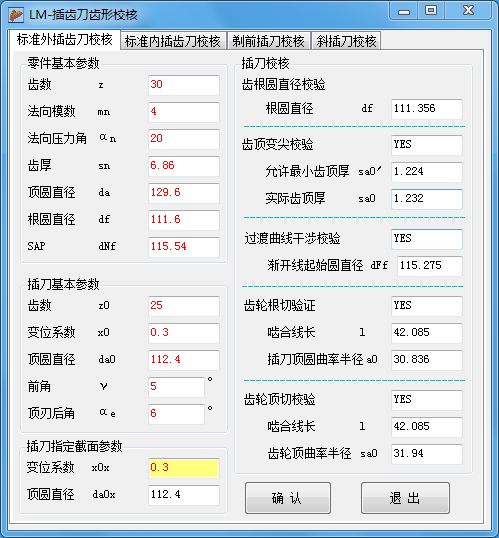Click 啮合线长 field under 齿轮顶切校验

(427, 427)
